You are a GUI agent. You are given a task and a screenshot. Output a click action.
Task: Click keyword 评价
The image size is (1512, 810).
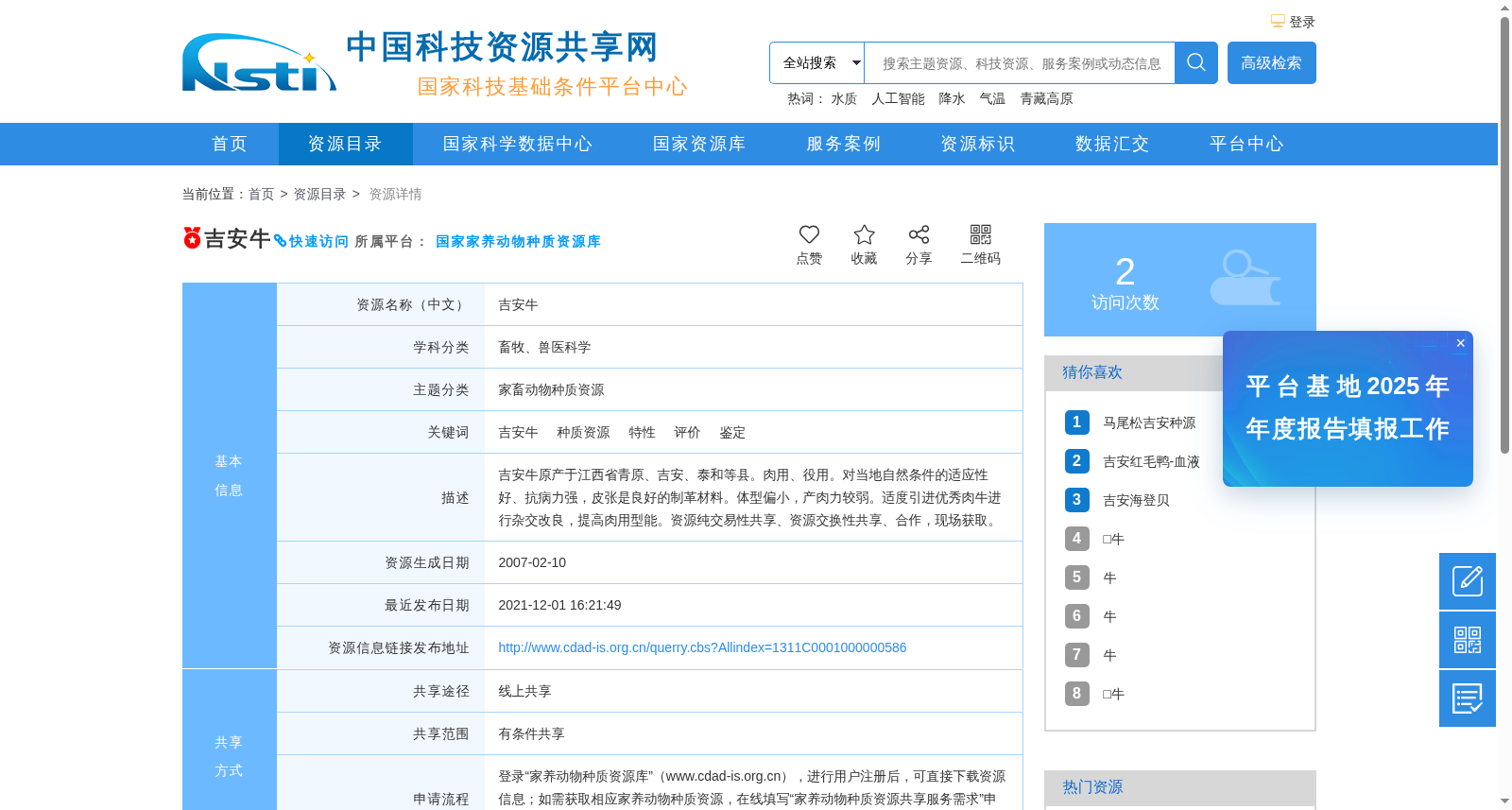687,432
